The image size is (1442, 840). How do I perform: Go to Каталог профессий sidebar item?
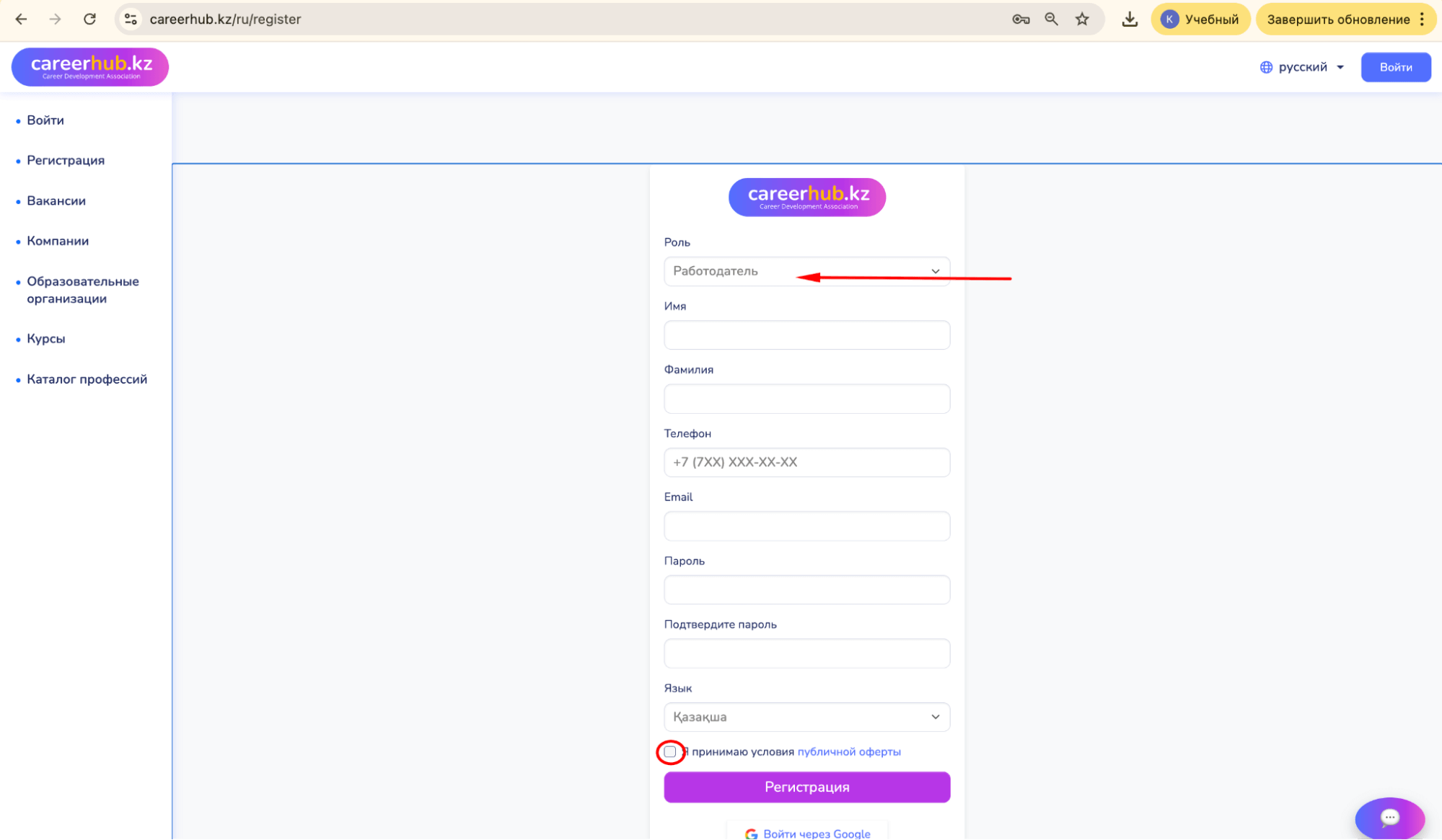(87, 379)
